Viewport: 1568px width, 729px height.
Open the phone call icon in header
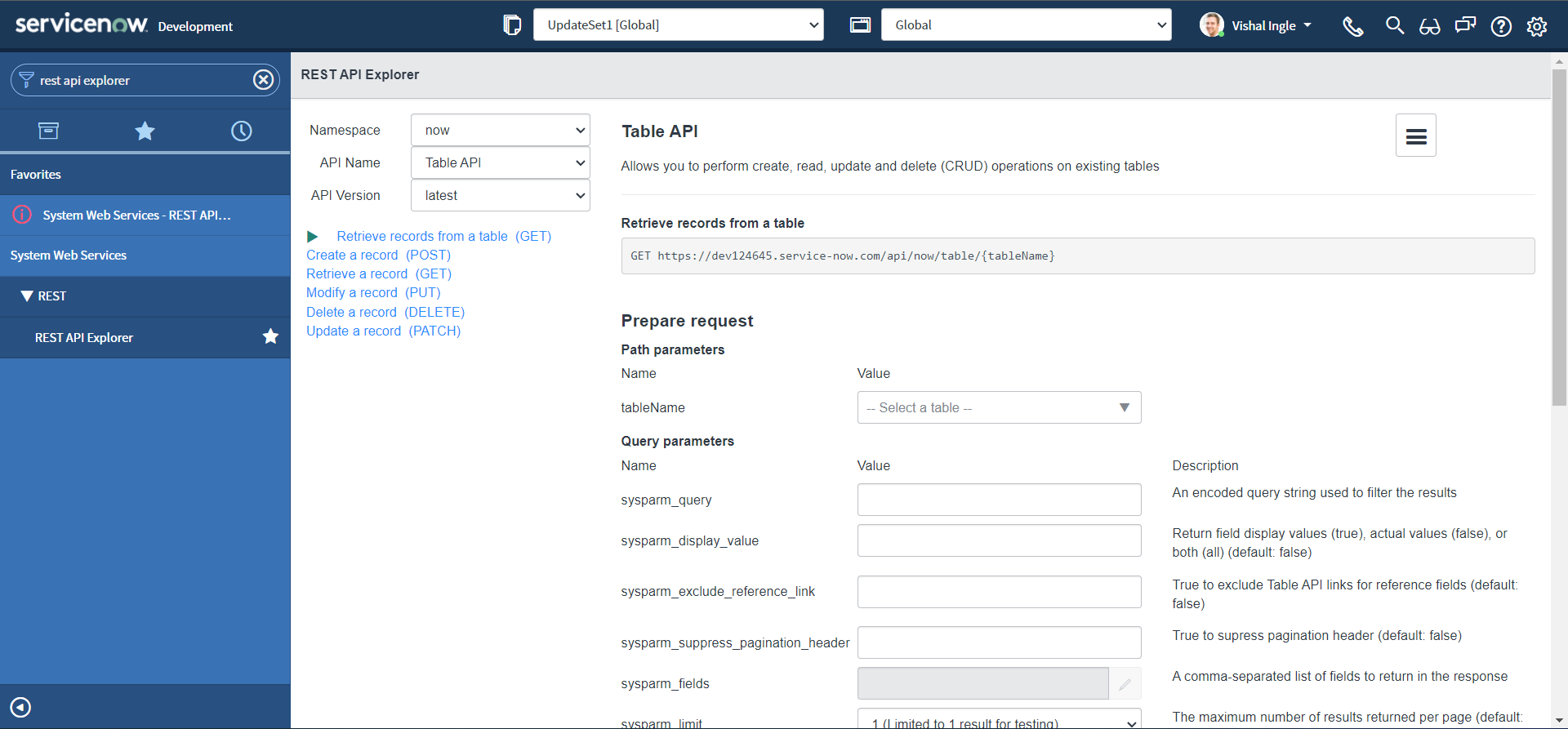pos(1353,26)
